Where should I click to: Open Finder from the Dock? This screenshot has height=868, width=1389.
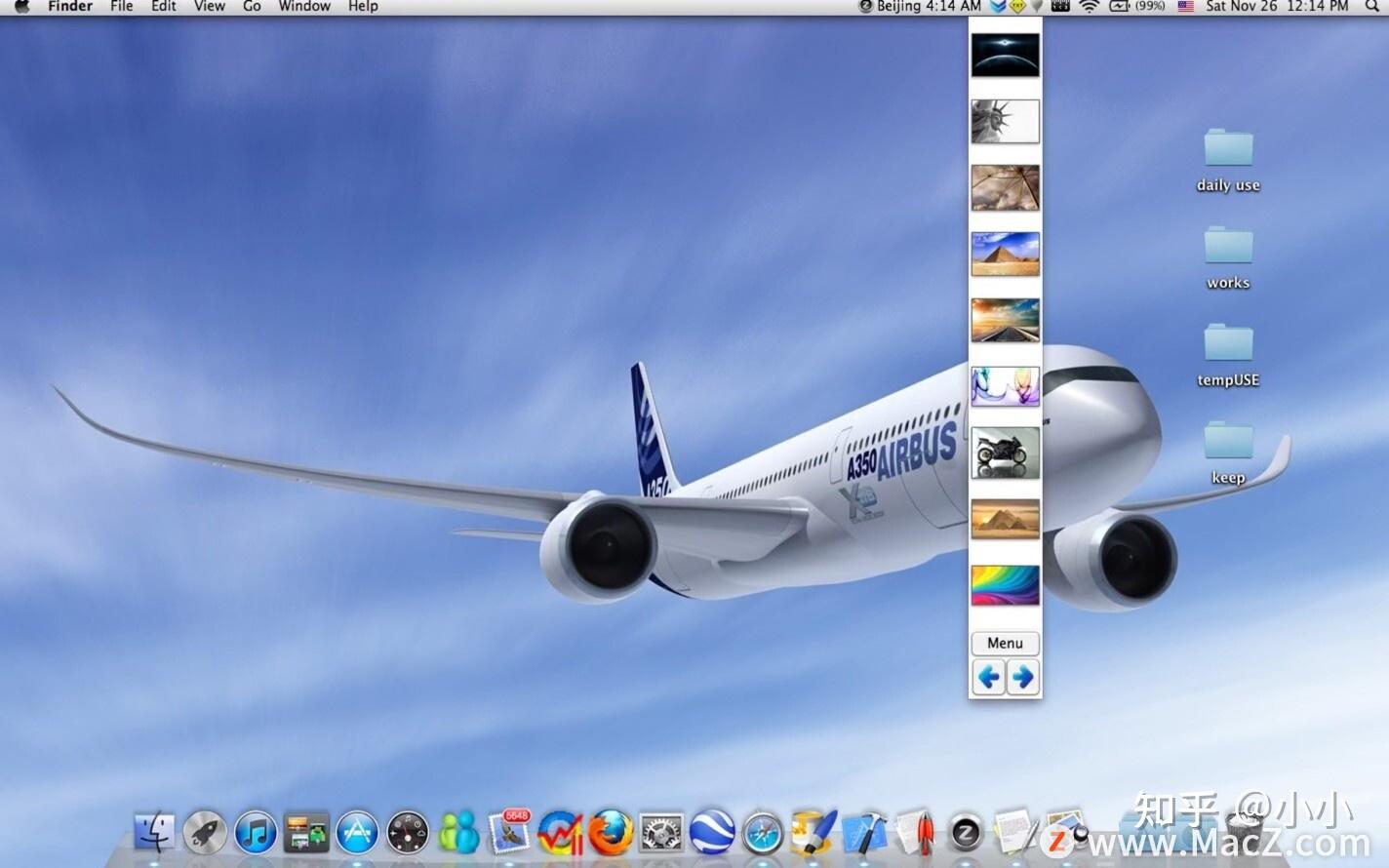(154, 832)
